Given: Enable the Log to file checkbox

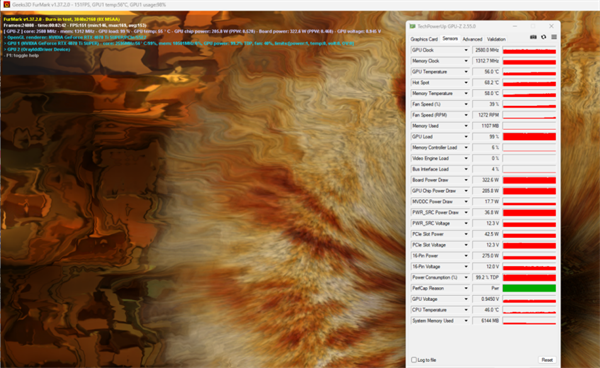Looking at the screenshot, I should click(x=414, y=360).
